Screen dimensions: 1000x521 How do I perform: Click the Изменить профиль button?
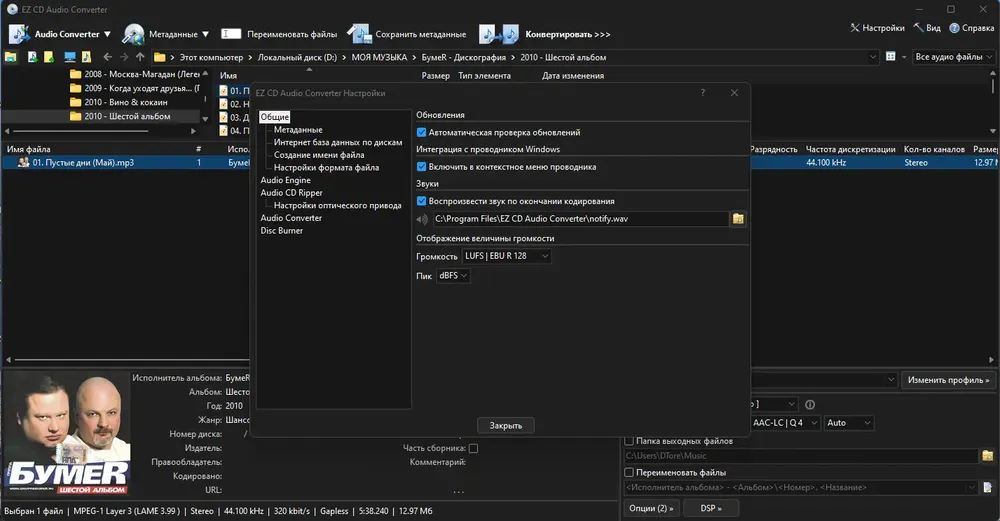click(x=948, y=380)
